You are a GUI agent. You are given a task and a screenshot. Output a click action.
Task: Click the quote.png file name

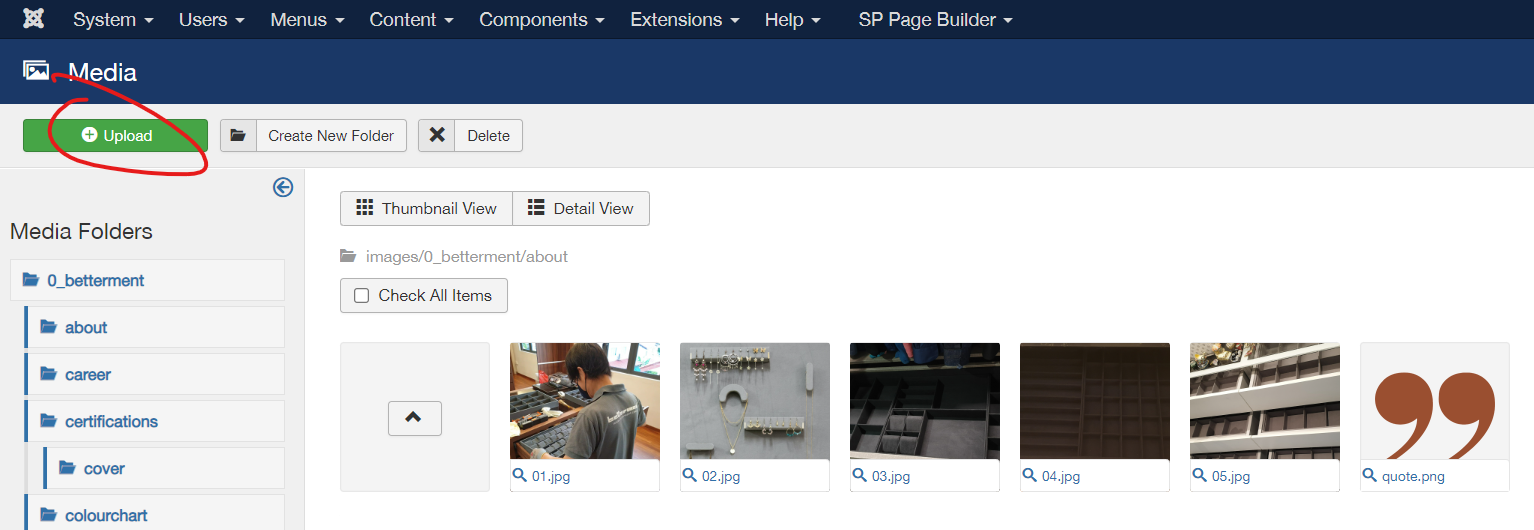pyautogui.click(x=1413, y=477)
